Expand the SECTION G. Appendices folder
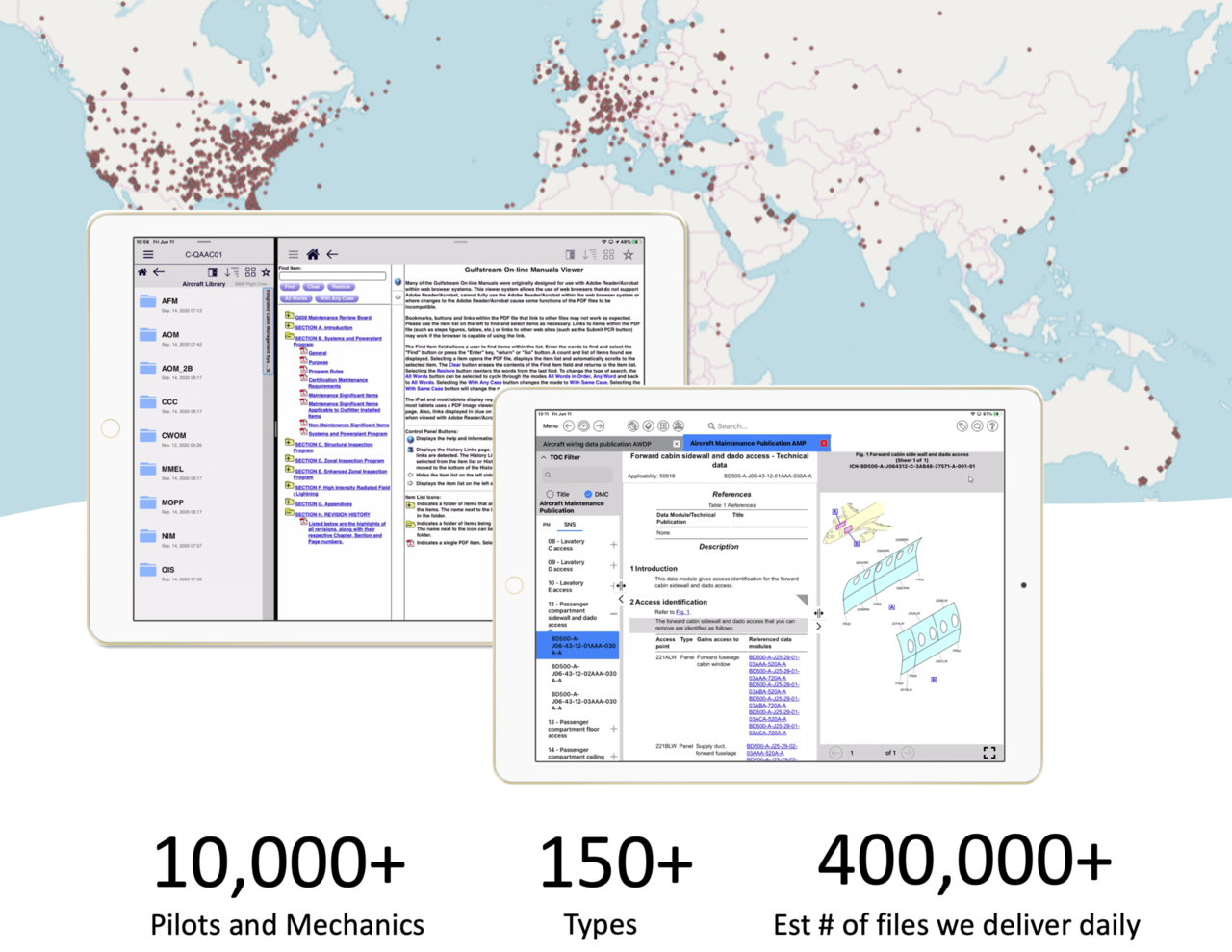 pyautogui.click(x=289, y=503)
